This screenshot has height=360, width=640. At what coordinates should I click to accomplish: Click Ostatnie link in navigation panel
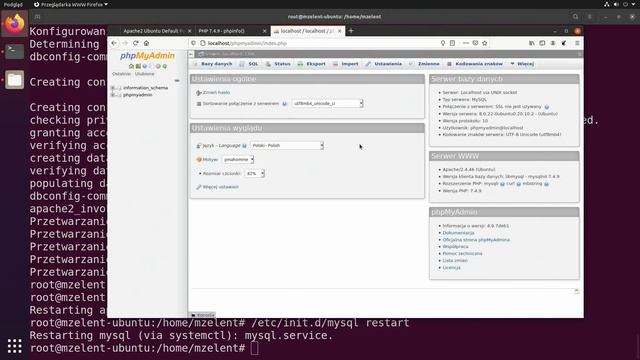[121, 74]
